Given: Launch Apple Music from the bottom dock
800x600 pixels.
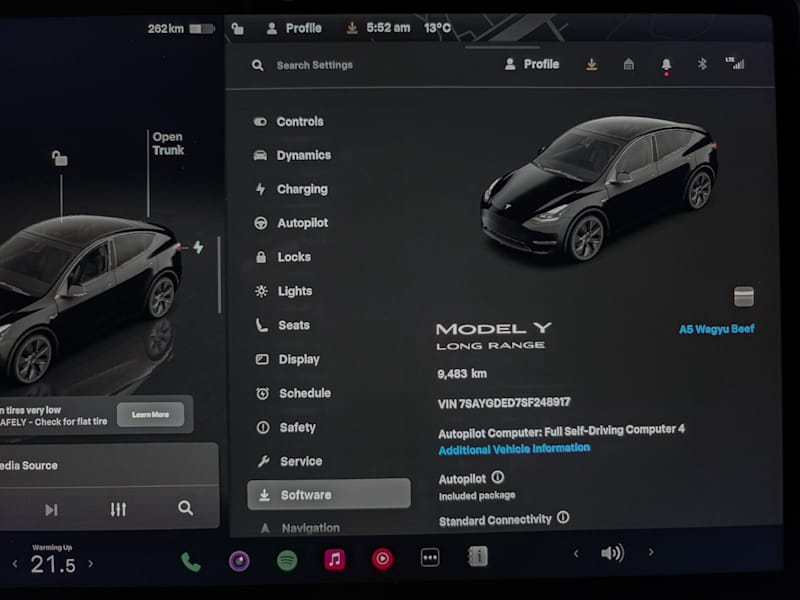Looking at the screenshot, I should [335, 560].
